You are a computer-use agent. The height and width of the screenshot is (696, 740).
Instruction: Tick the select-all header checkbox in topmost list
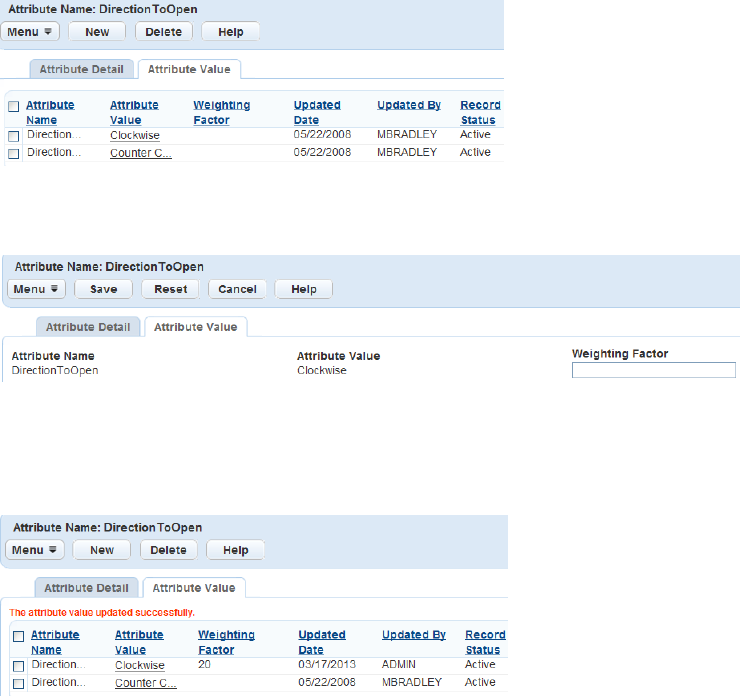(14, 106)
